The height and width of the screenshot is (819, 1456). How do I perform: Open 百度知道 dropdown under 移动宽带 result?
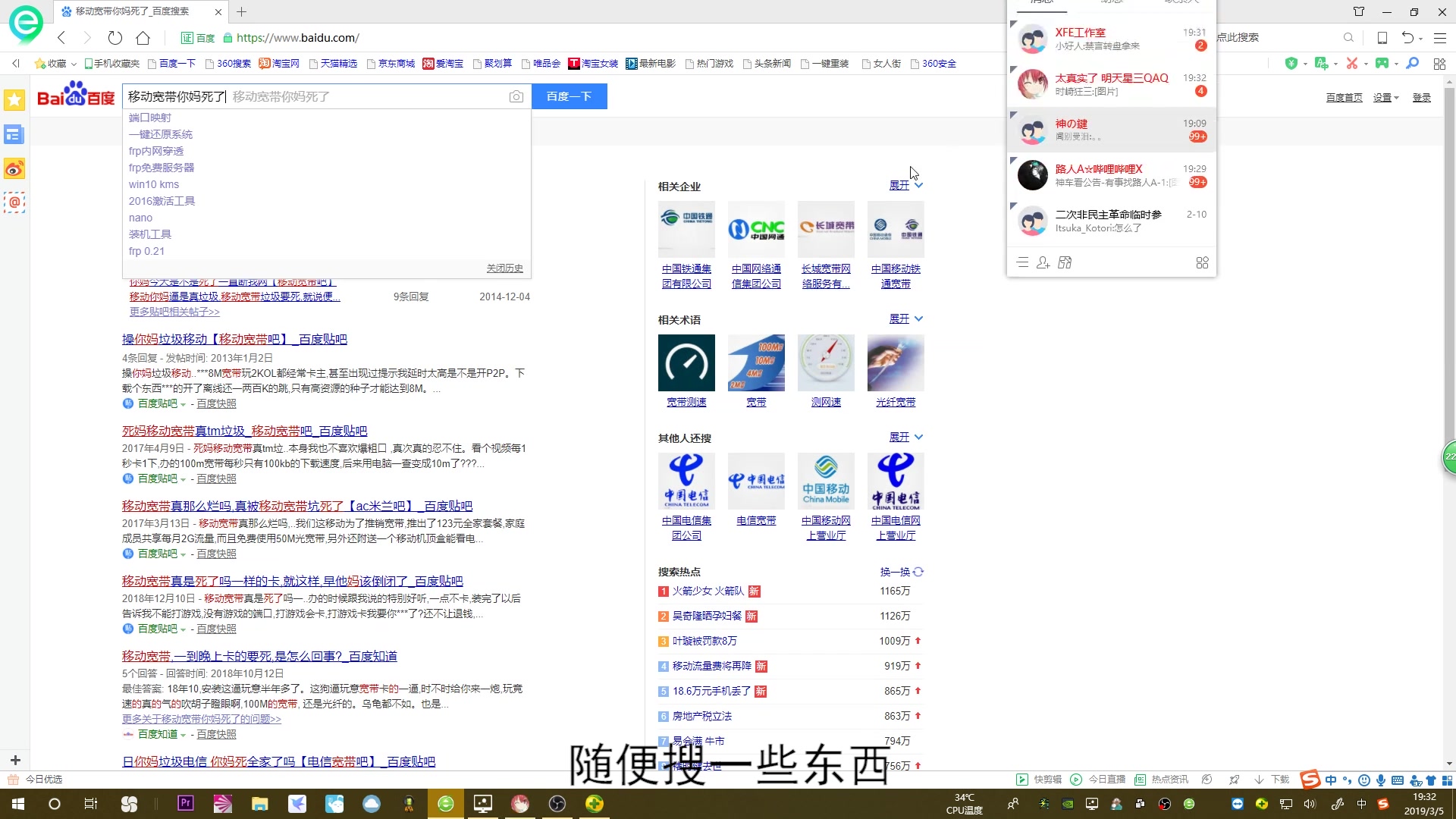(183, 735)
